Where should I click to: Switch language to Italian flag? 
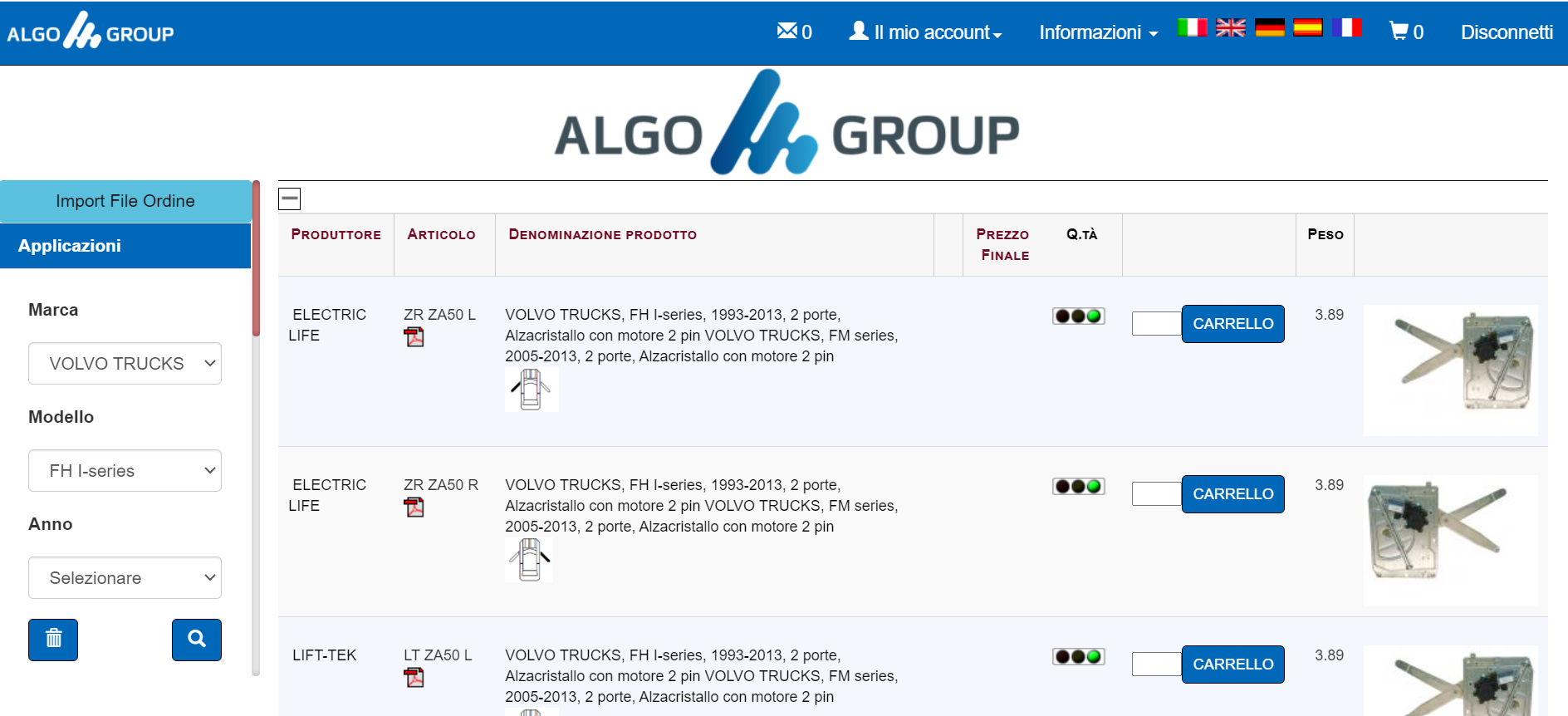(x=1192, y=27)
